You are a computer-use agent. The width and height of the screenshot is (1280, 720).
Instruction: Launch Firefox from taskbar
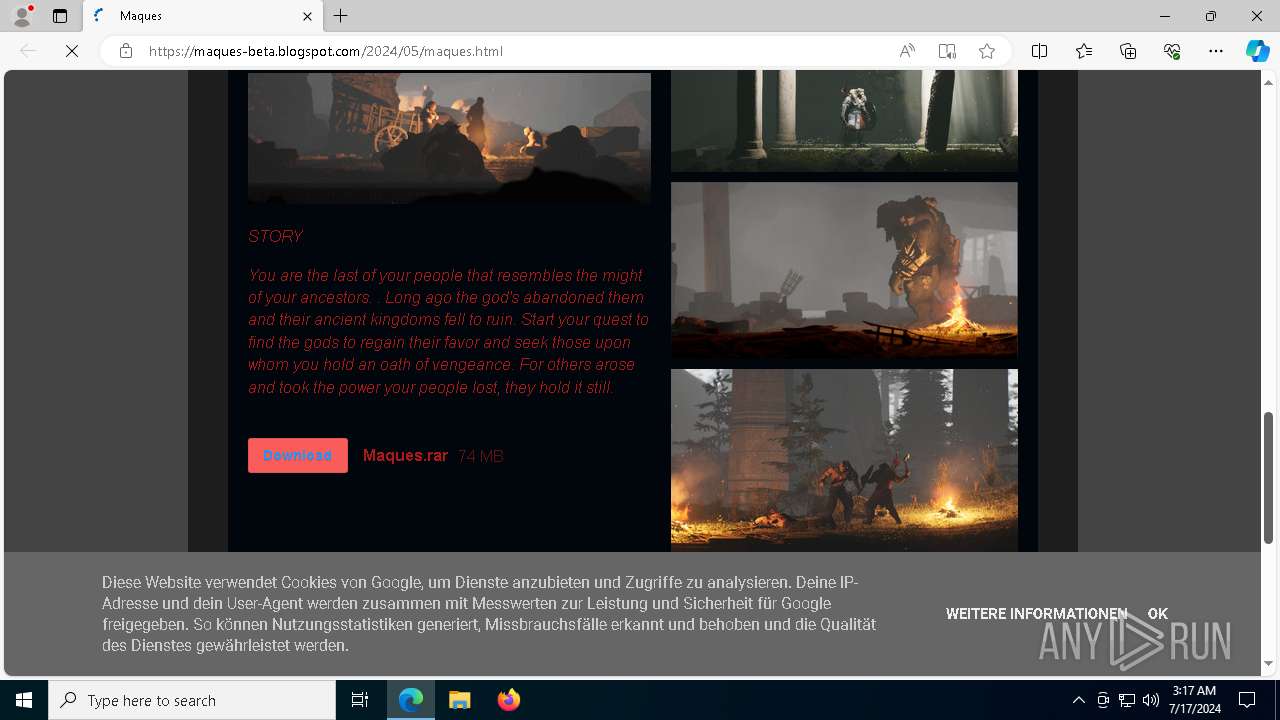pyautogui.click(x=508, y=700)
